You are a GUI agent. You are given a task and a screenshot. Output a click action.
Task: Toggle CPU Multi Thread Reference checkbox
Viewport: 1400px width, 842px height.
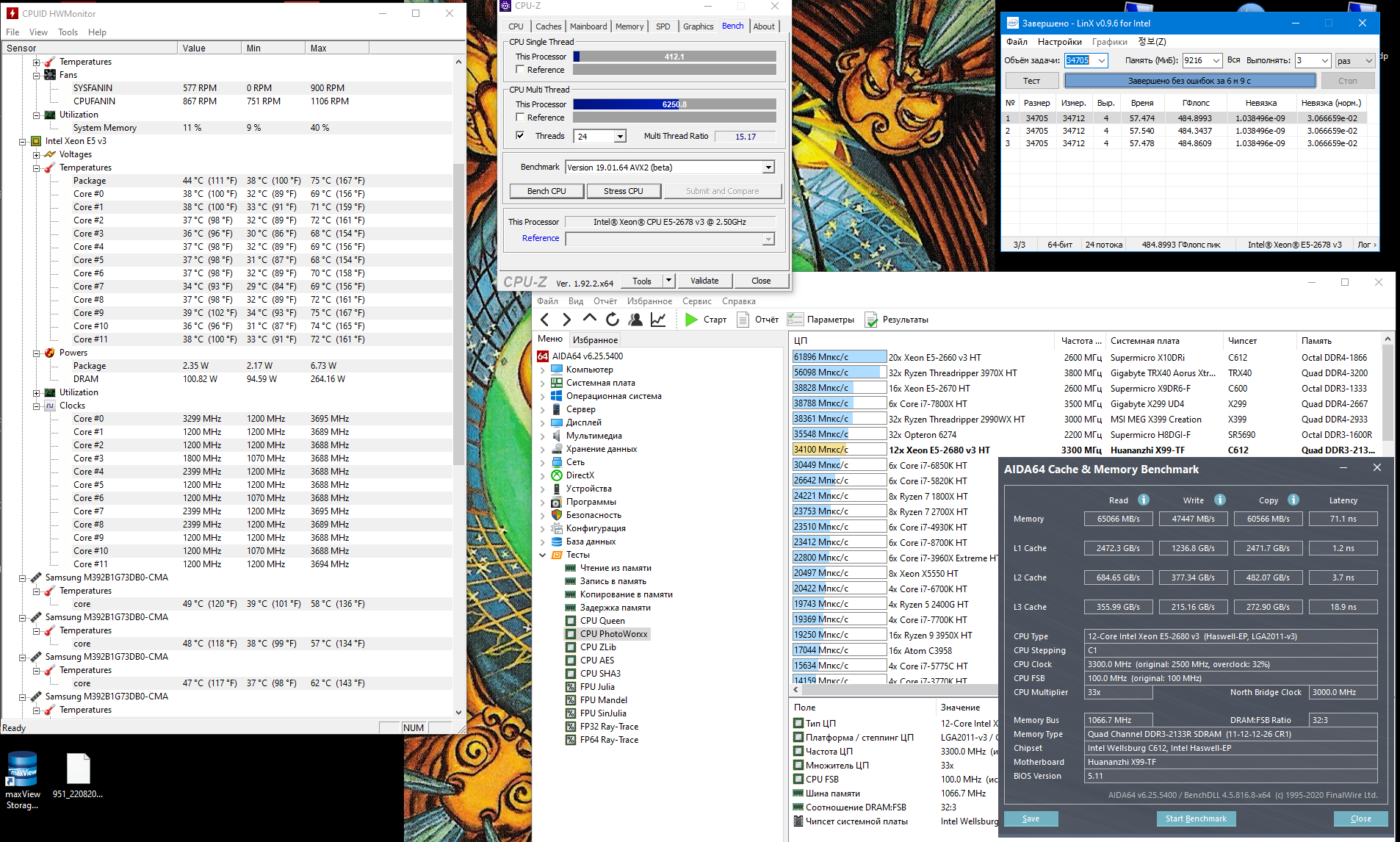tap(520, 118)
